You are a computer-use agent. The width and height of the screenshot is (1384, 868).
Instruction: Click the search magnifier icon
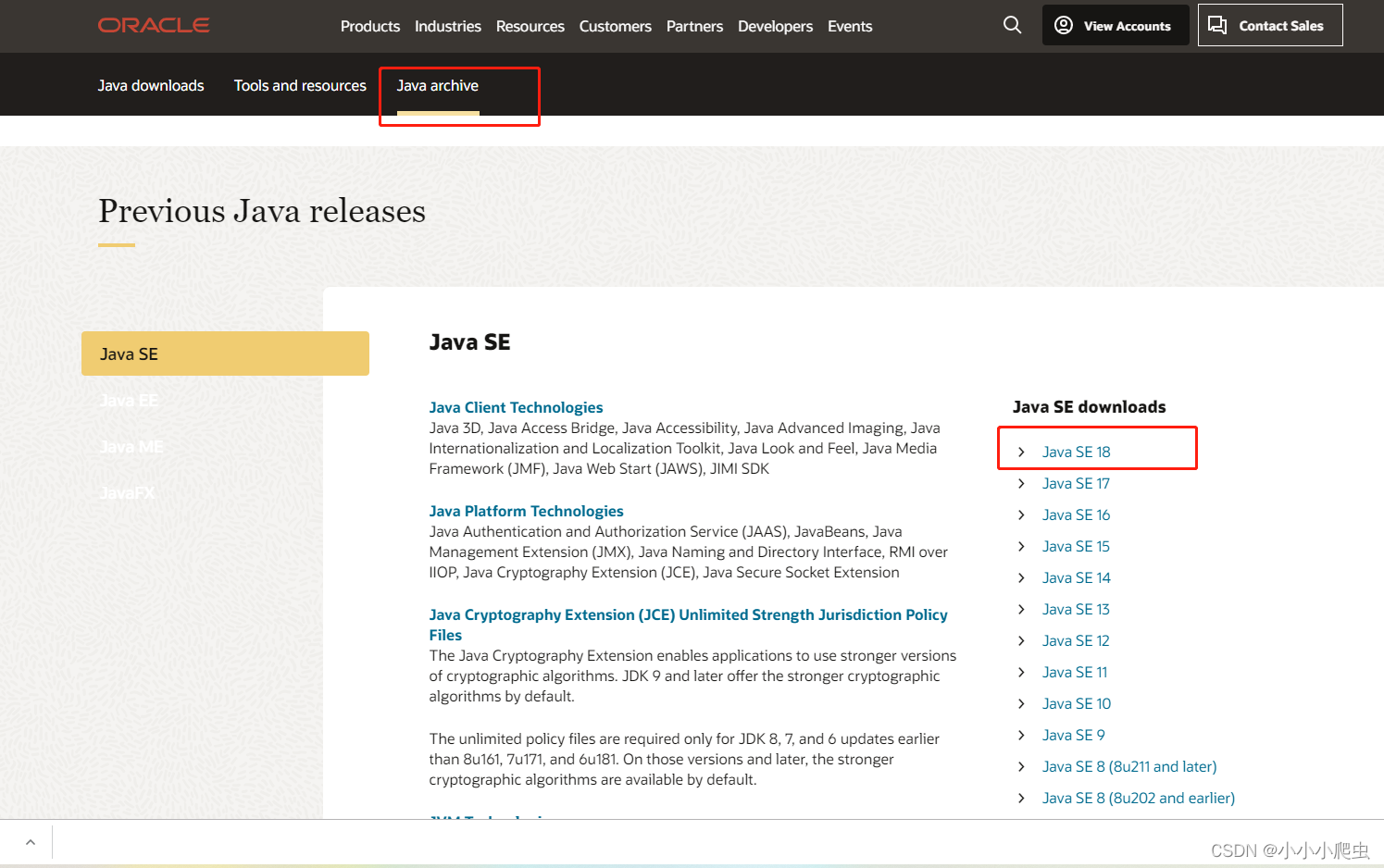(x=1013, y=25)
